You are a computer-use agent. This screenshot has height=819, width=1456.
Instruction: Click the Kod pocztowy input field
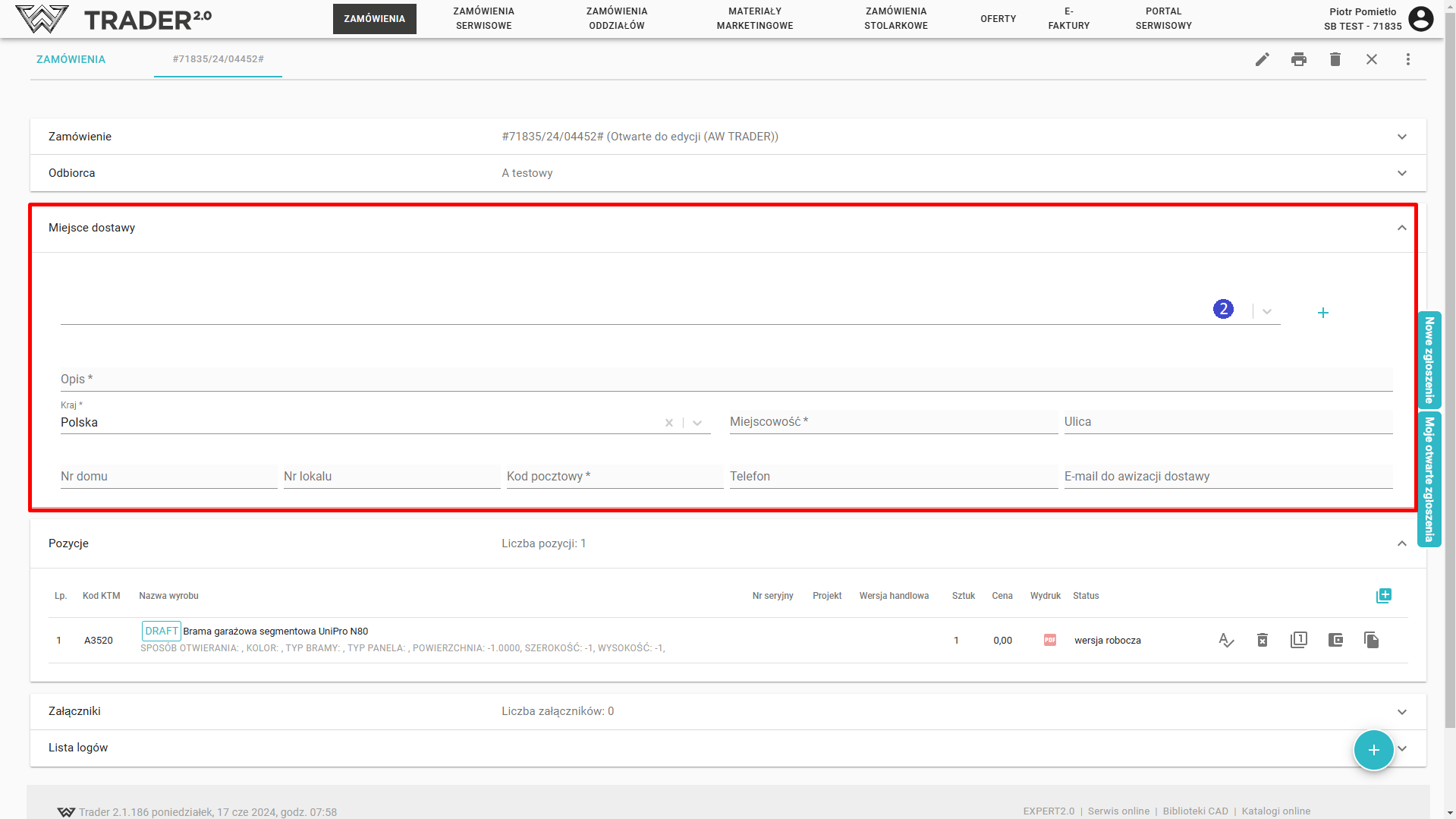click(x=614, y=477)
